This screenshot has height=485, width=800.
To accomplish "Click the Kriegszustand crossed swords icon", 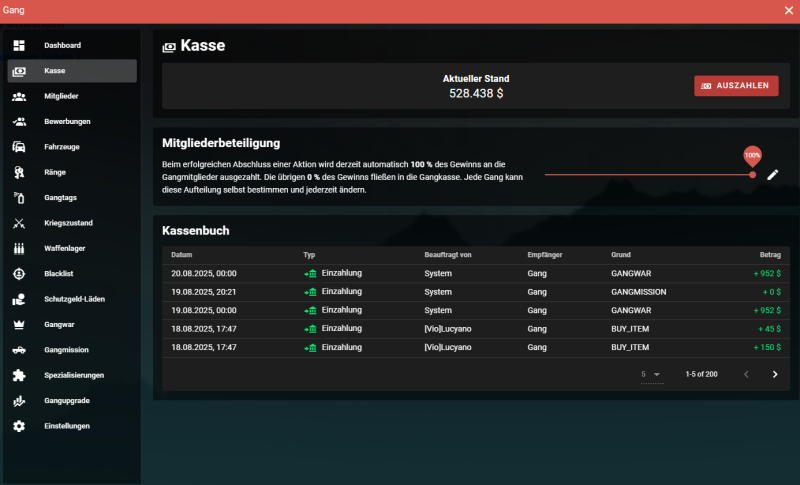I will [x=19, y=223].
